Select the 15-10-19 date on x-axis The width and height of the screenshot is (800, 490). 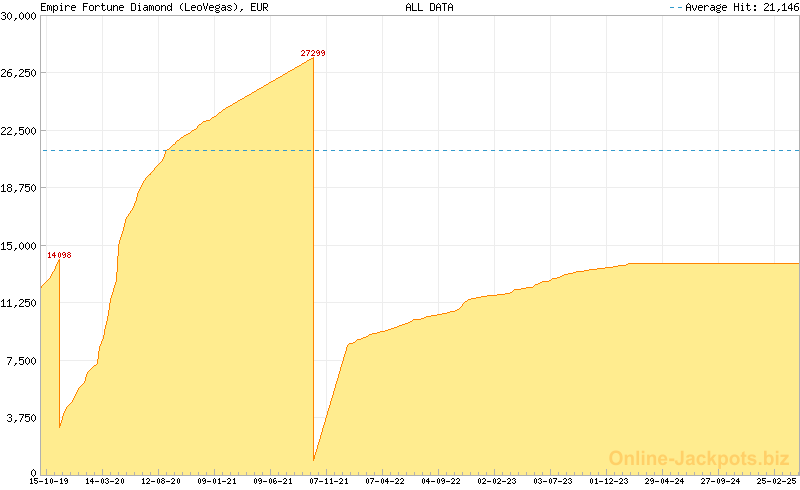(49, 481)
